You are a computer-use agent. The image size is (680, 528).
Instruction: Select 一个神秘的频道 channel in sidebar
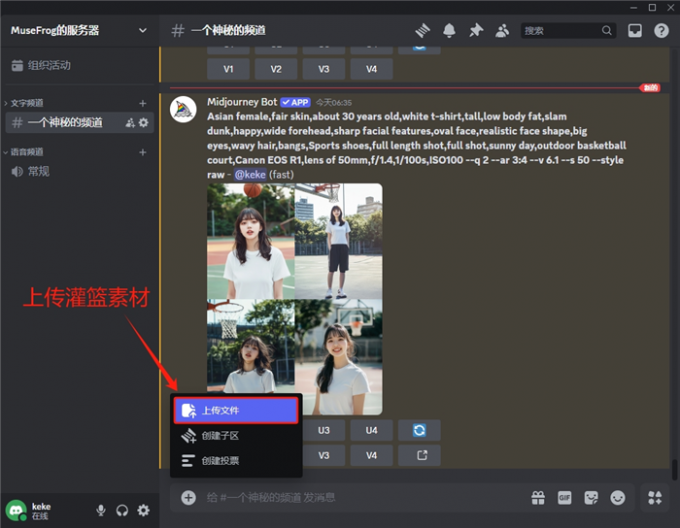coord(79,123)
